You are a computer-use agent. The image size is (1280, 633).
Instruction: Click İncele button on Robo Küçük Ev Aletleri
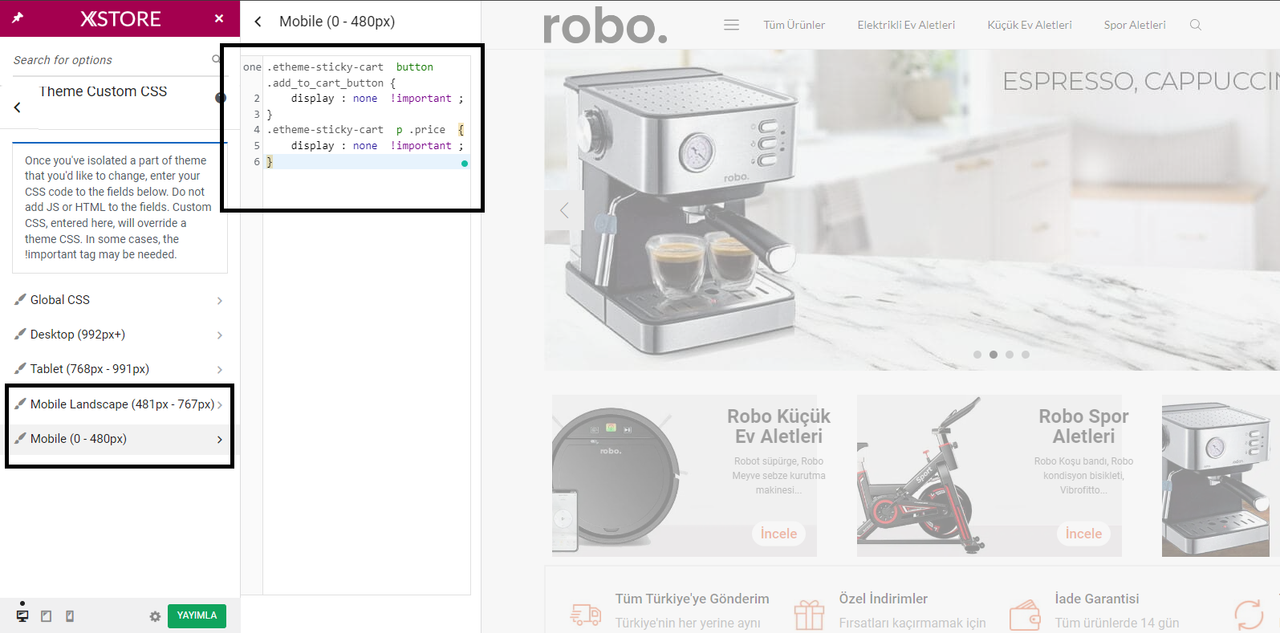point(779,534)
